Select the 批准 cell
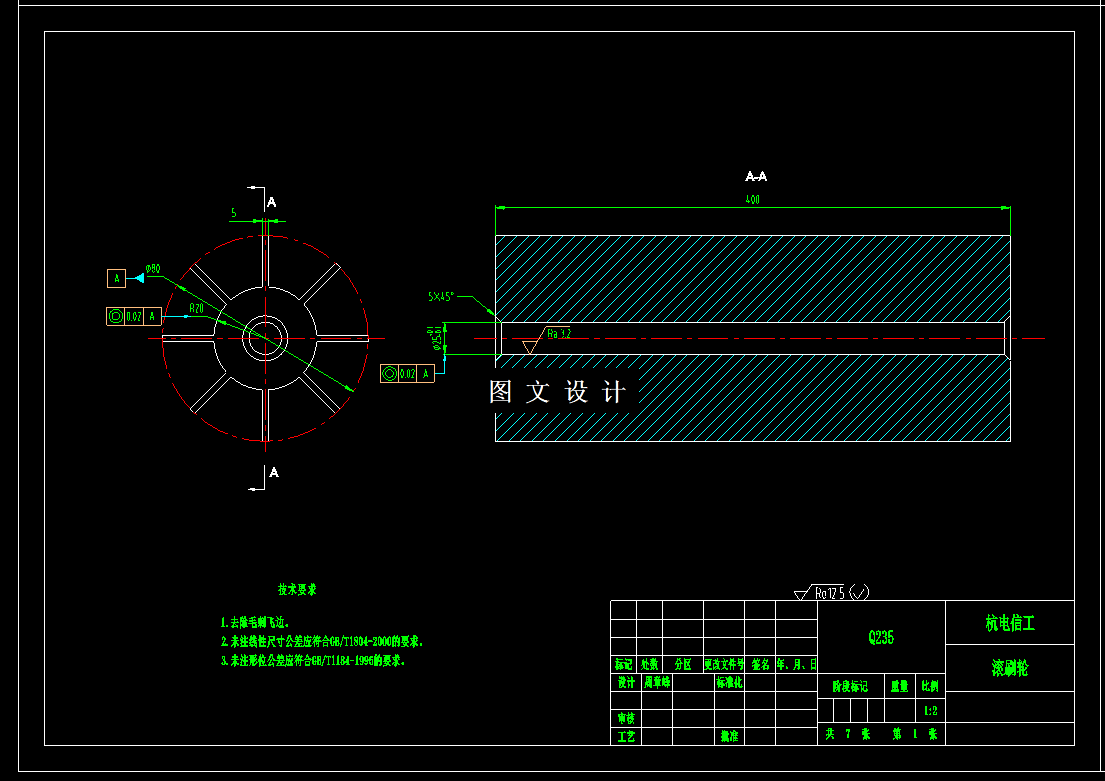 (729, 737)
